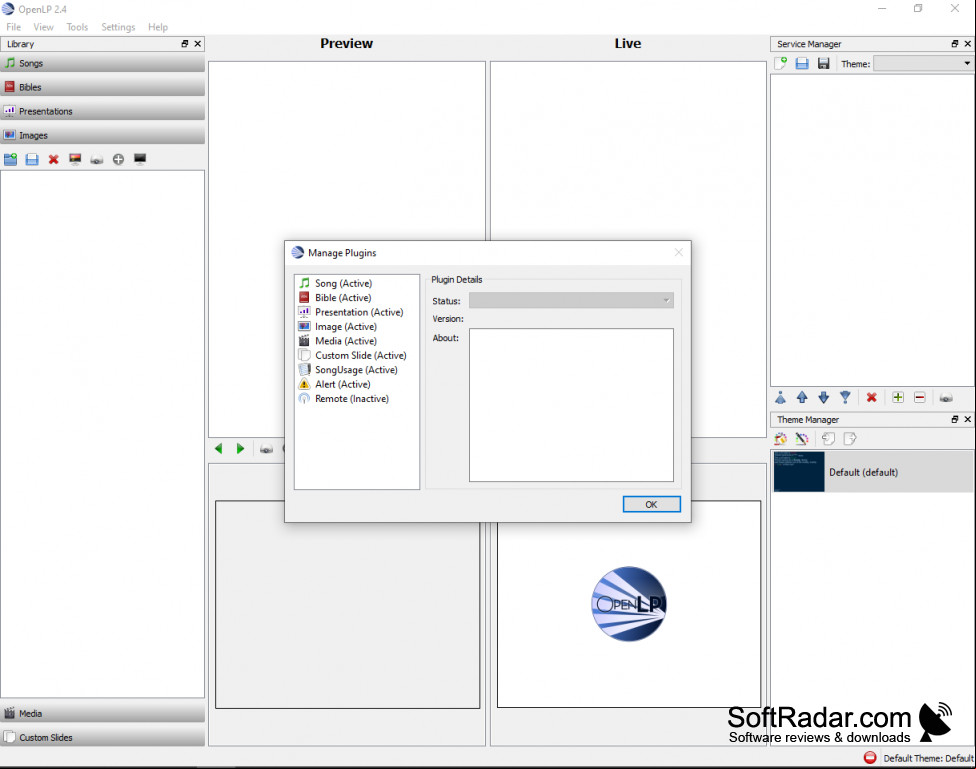Export a theme in Theme Manager
This screenshot has width=976, height=769.
tap(850, 438)
